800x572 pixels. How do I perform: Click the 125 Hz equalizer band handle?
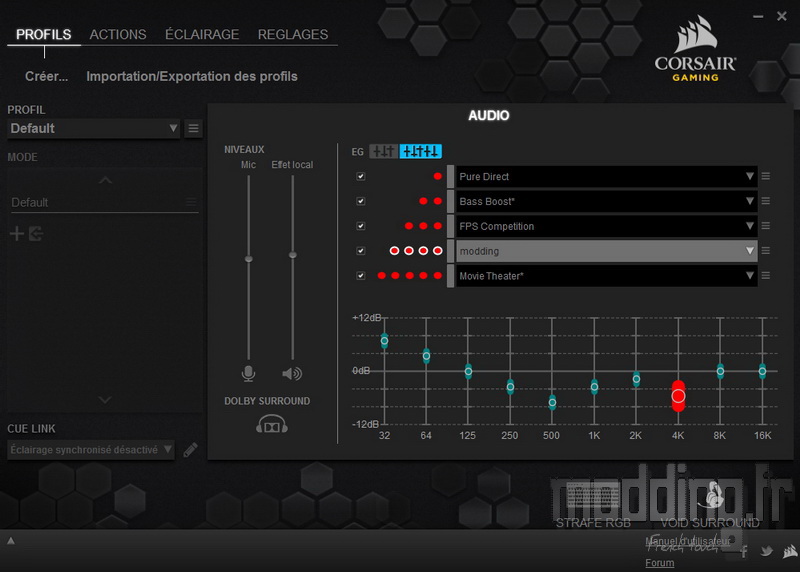[x=468, y=371]
